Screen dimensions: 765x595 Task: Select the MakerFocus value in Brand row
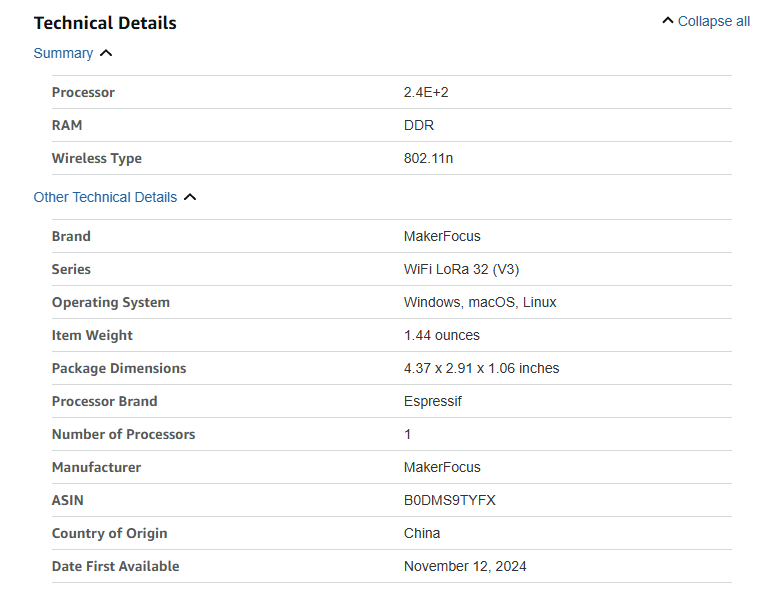click(x=442, y=236)
